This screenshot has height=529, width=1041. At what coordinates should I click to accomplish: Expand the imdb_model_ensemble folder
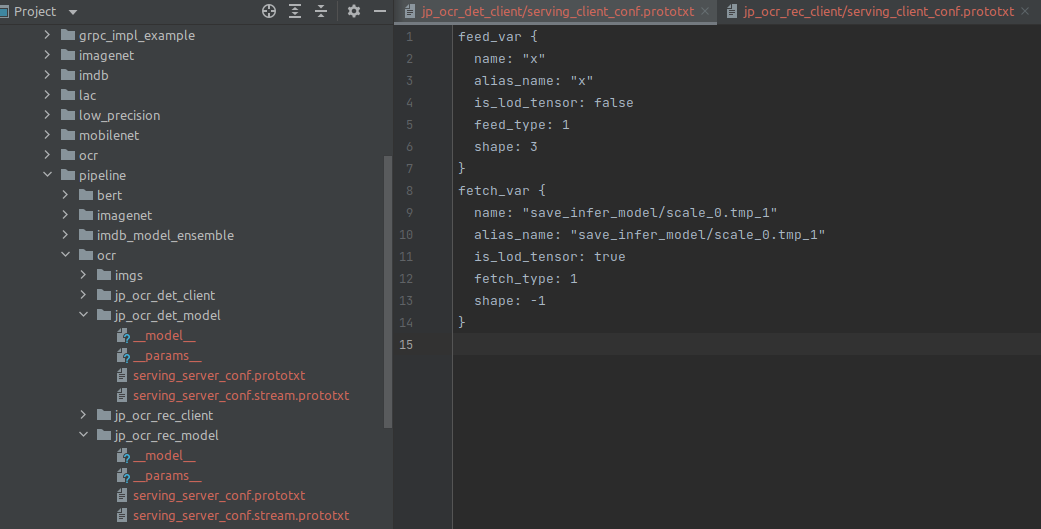click(65, 235)
